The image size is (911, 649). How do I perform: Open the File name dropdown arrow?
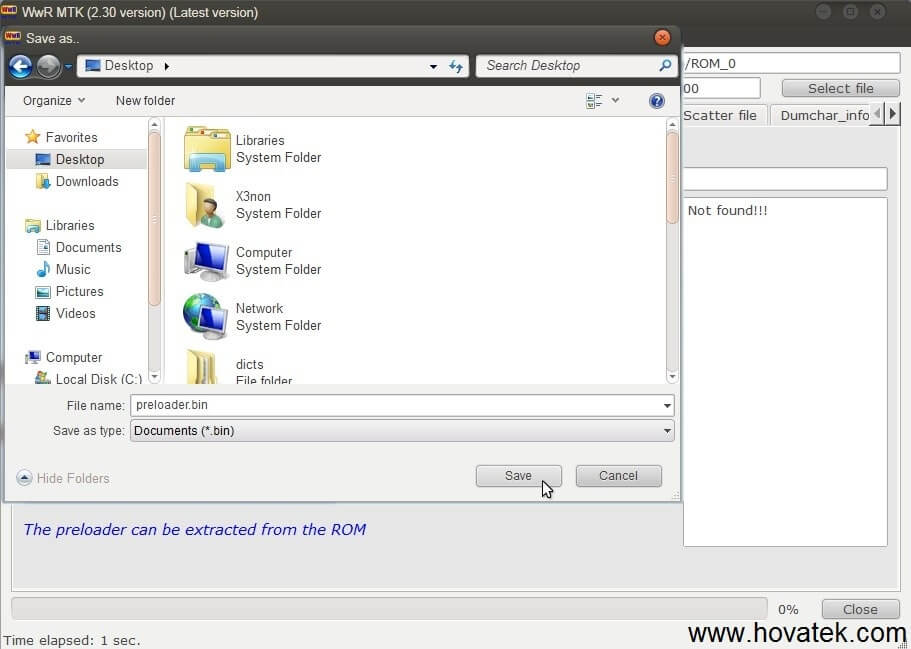(x=667, y=405)
